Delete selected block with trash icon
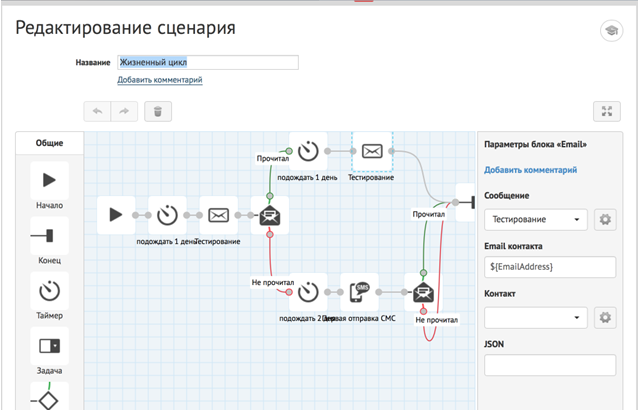641x416 pixels. pyautogui.click(x=158, y=112)
